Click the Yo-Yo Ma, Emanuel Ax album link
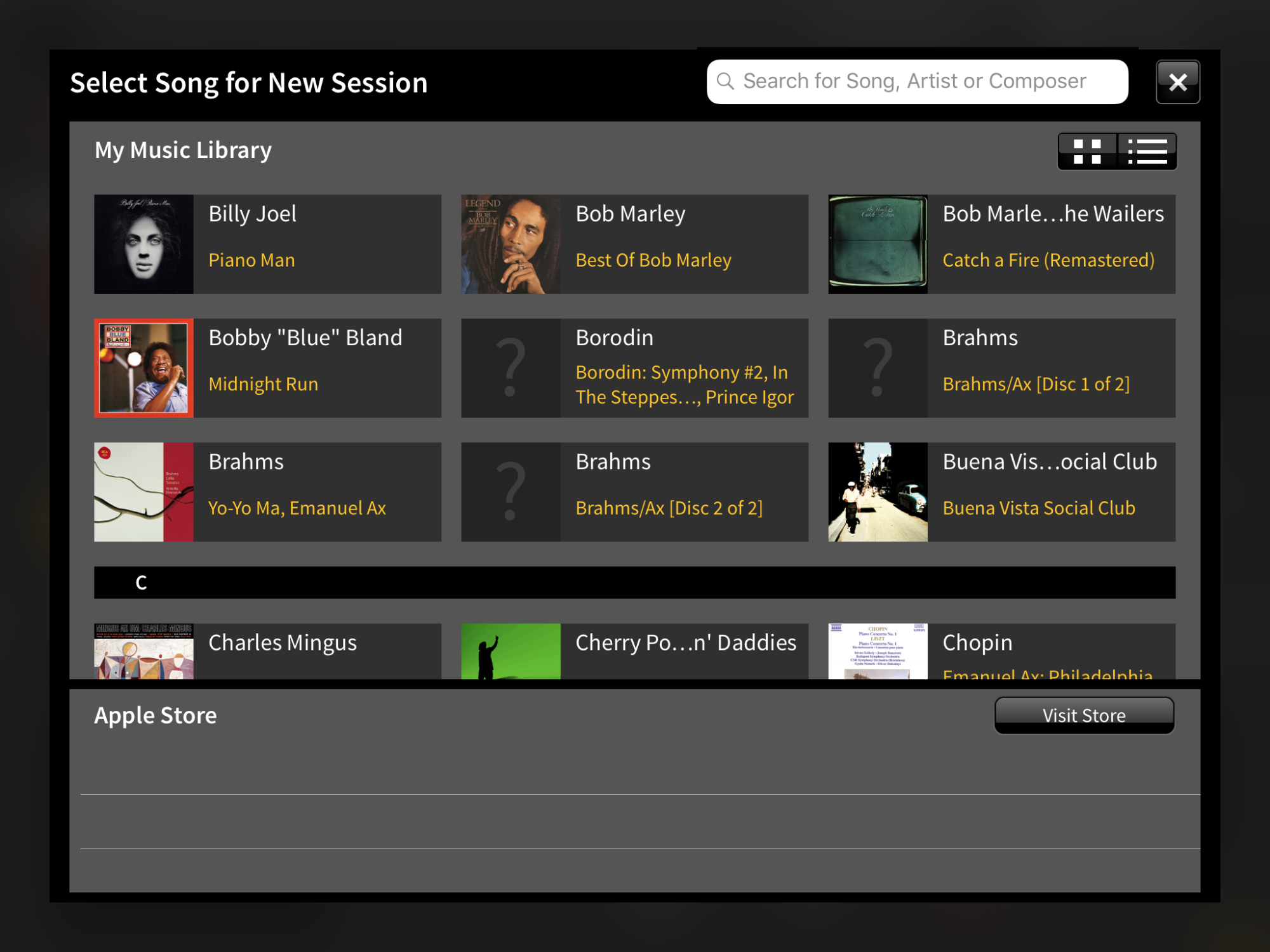Image resolution: width=1270 pixels, height=952 pixels. pyautogui.click(x=297, y=508)
